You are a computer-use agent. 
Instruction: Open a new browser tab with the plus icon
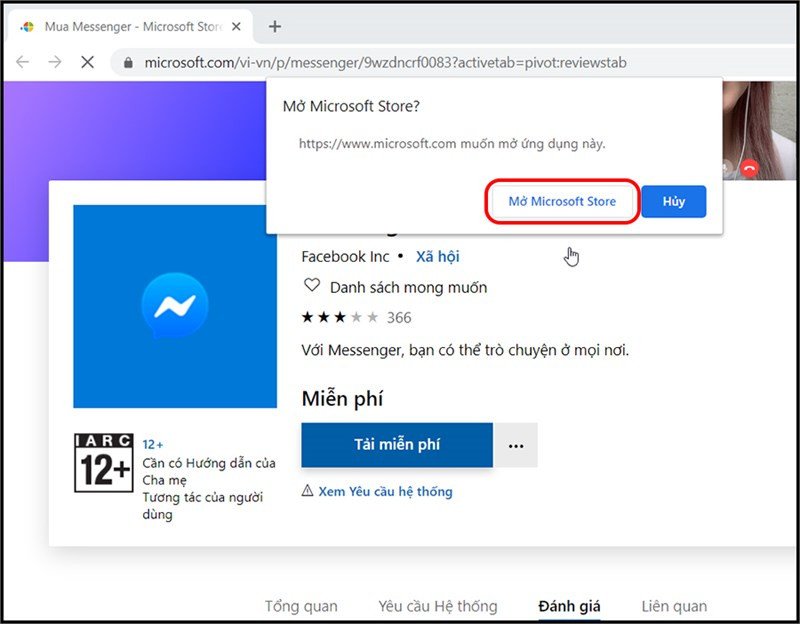point(275,28)
